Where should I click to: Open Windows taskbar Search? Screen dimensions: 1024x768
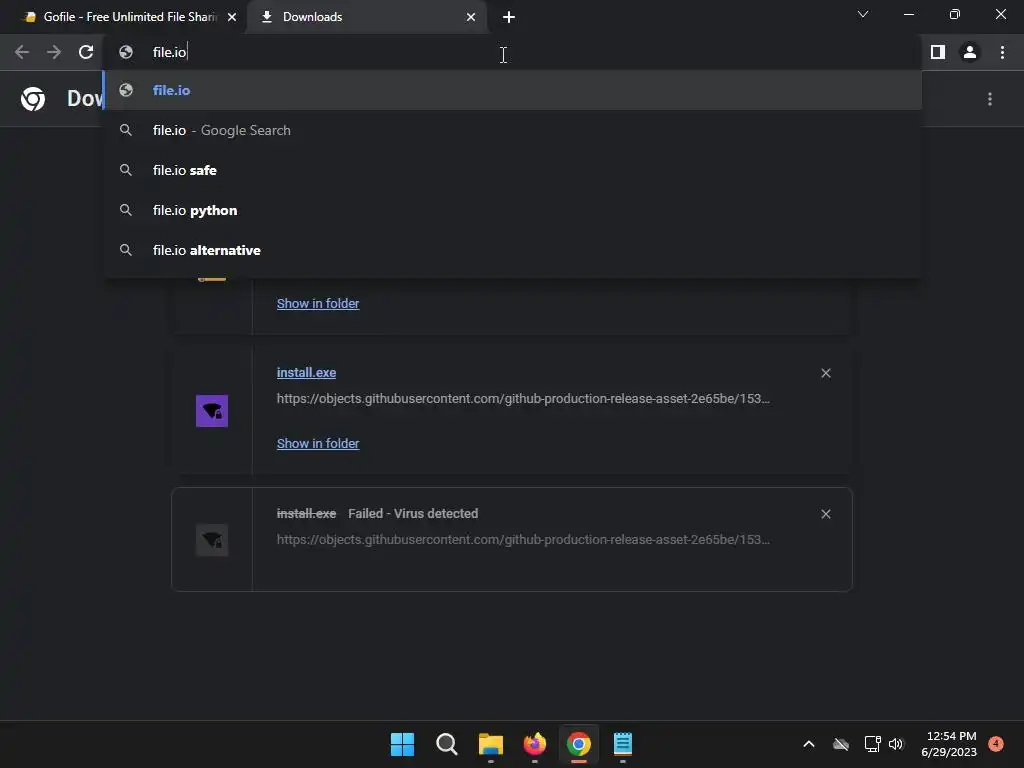coord(447,744)
